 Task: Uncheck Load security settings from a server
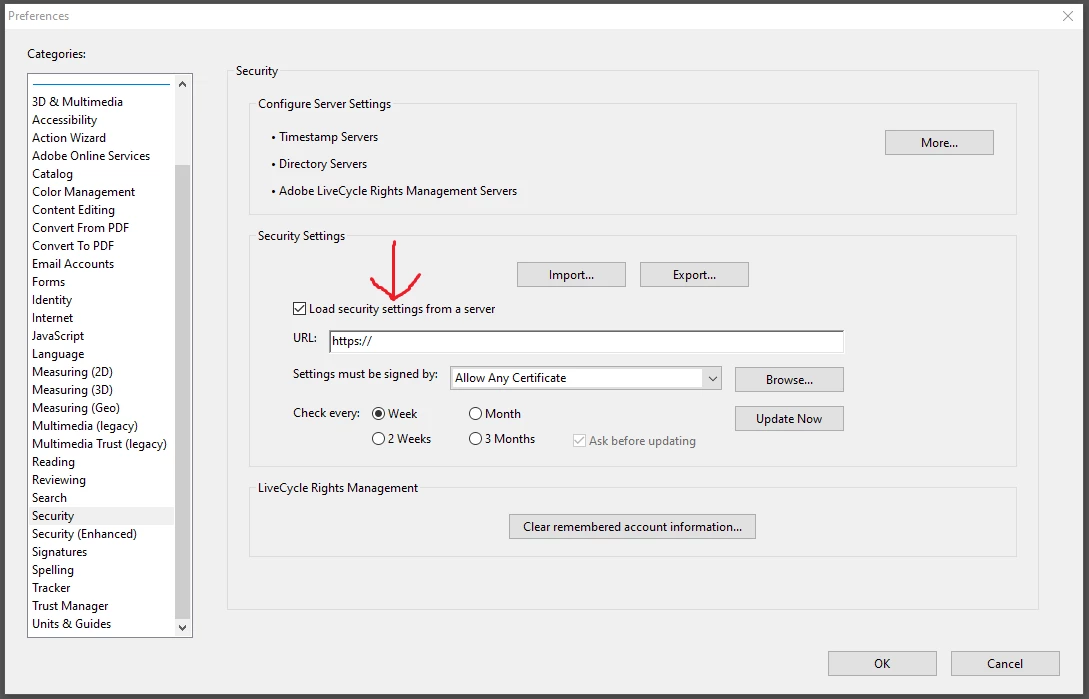[x=299, y=309]
